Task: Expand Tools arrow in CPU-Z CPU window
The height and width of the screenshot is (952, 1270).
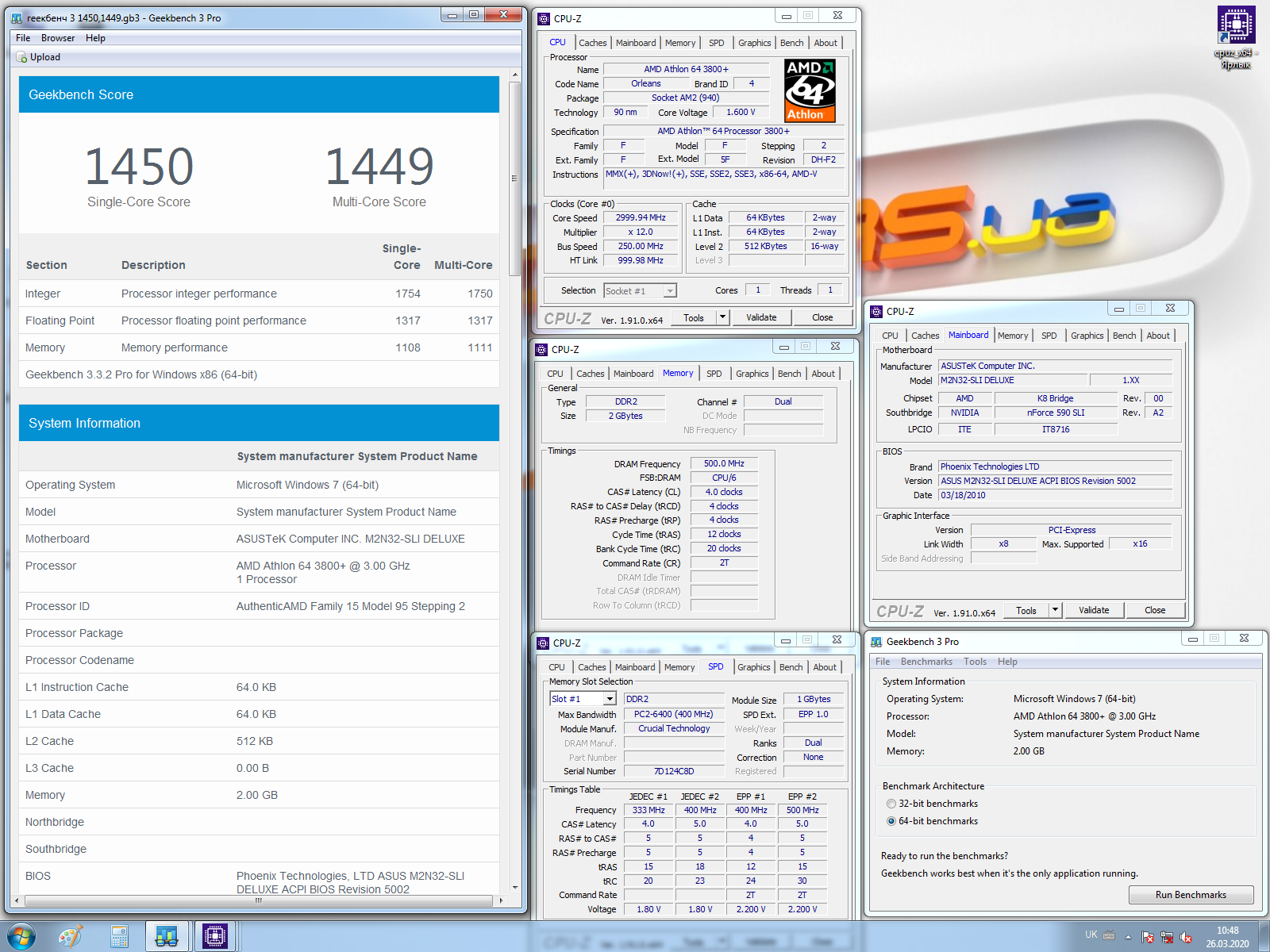Action: (722, 317)
